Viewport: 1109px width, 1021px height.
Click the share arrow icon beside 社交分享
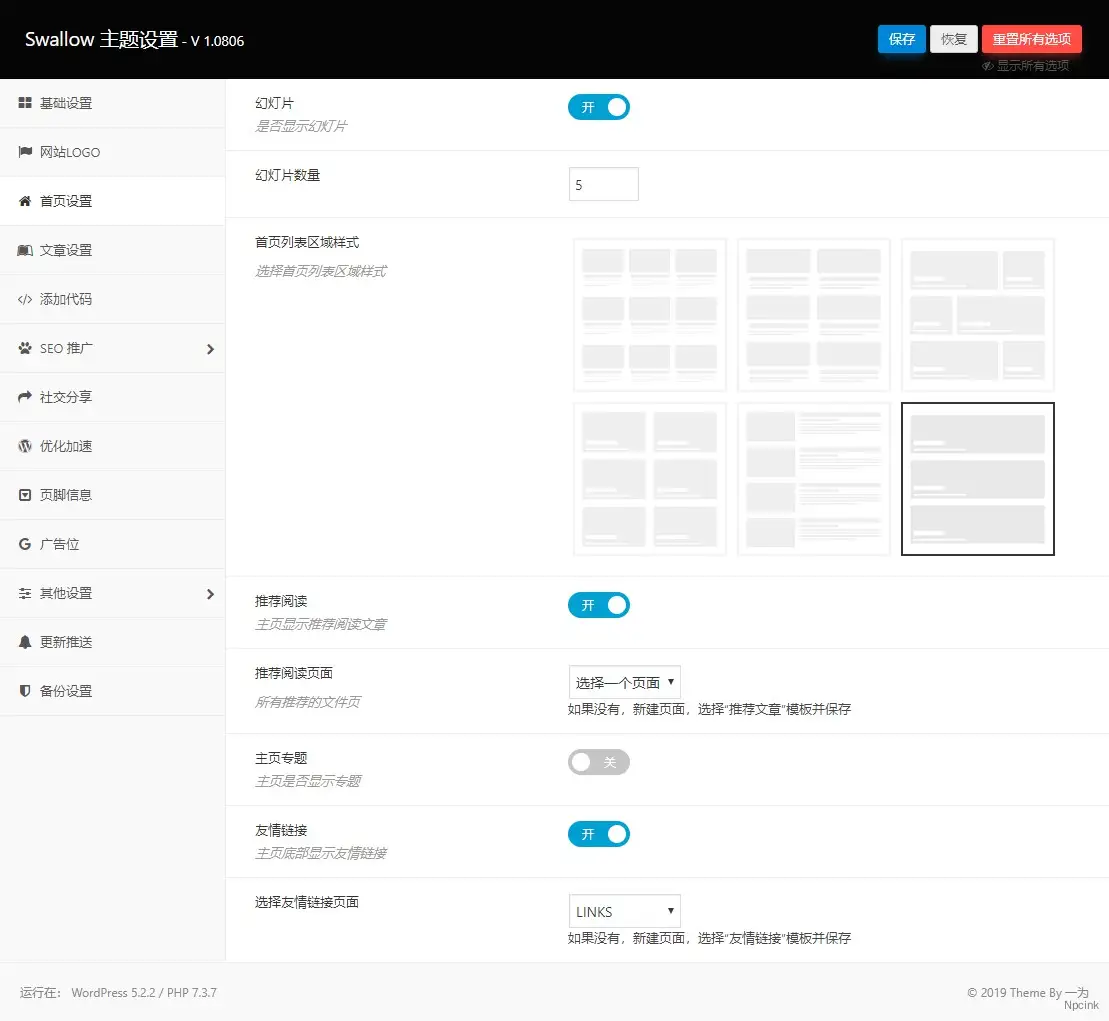[x=25, y=397]
